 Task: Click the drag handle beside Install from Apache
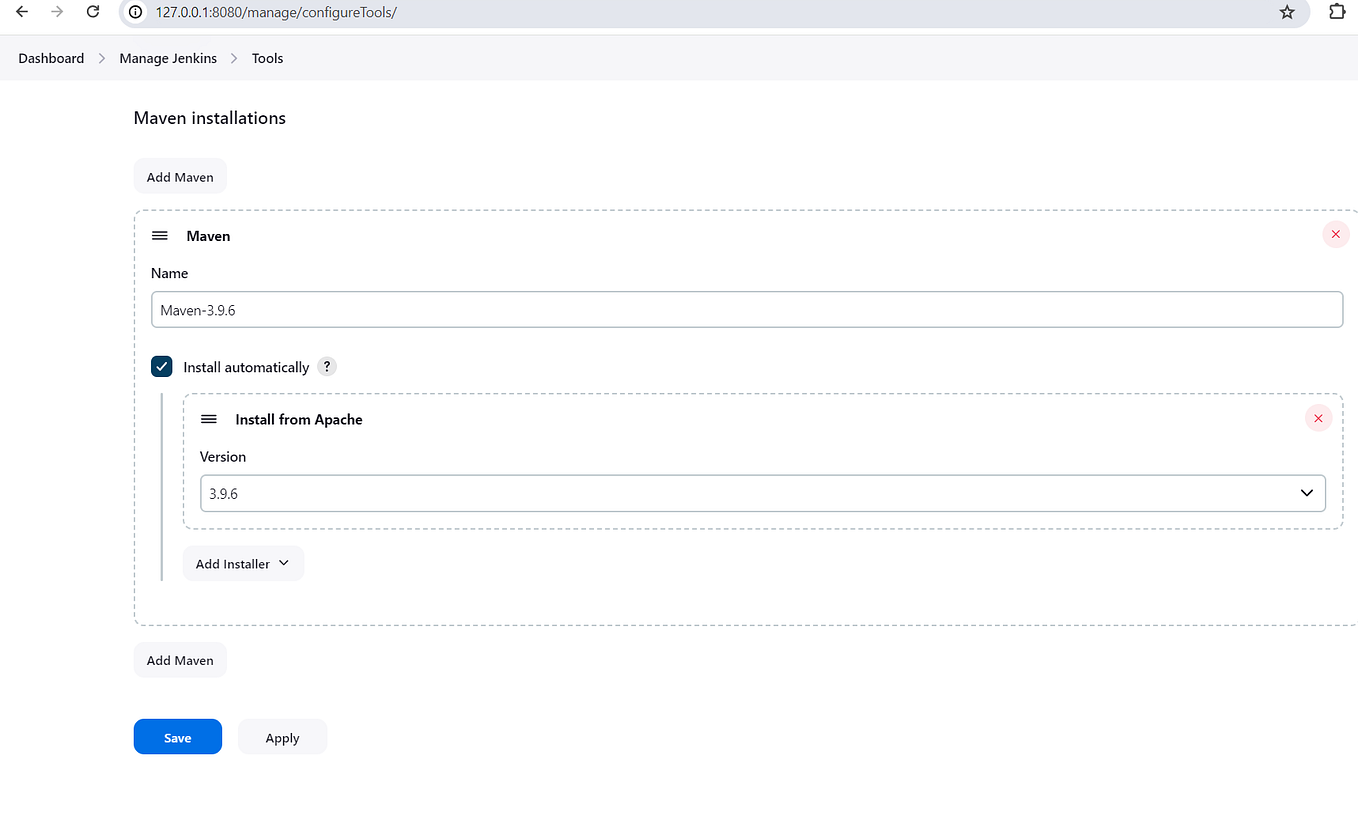[209, 419]
